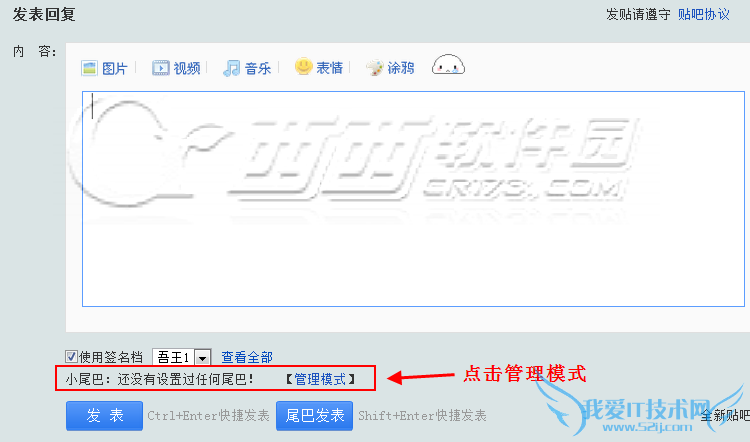This screenshot has width=750, height=442.
Task: Click the crying cloud face icon
Action: pos(448,65)
